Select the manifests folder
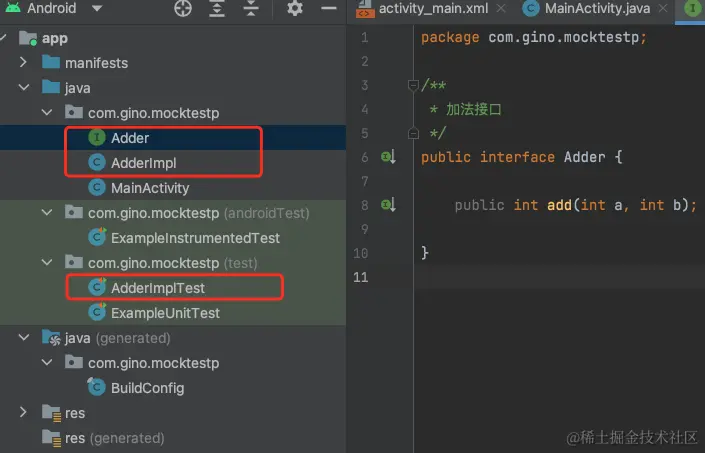705x453 pixels. click(x=96, y=63)
